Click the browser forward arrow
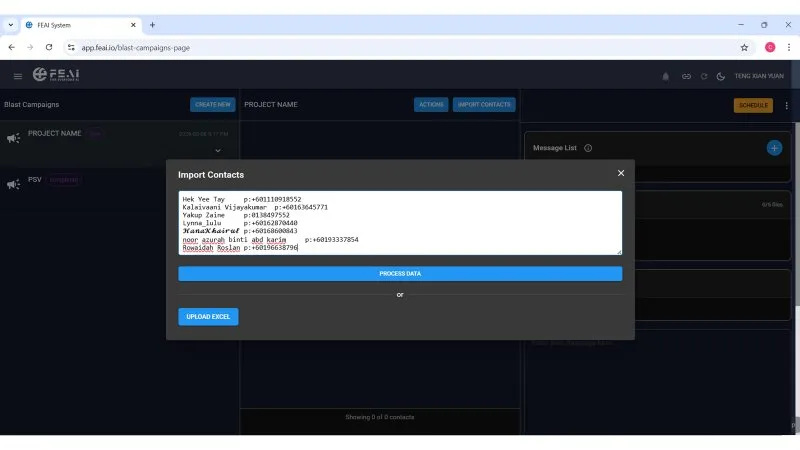Screen dimensions: 800x450 [30, 47]
